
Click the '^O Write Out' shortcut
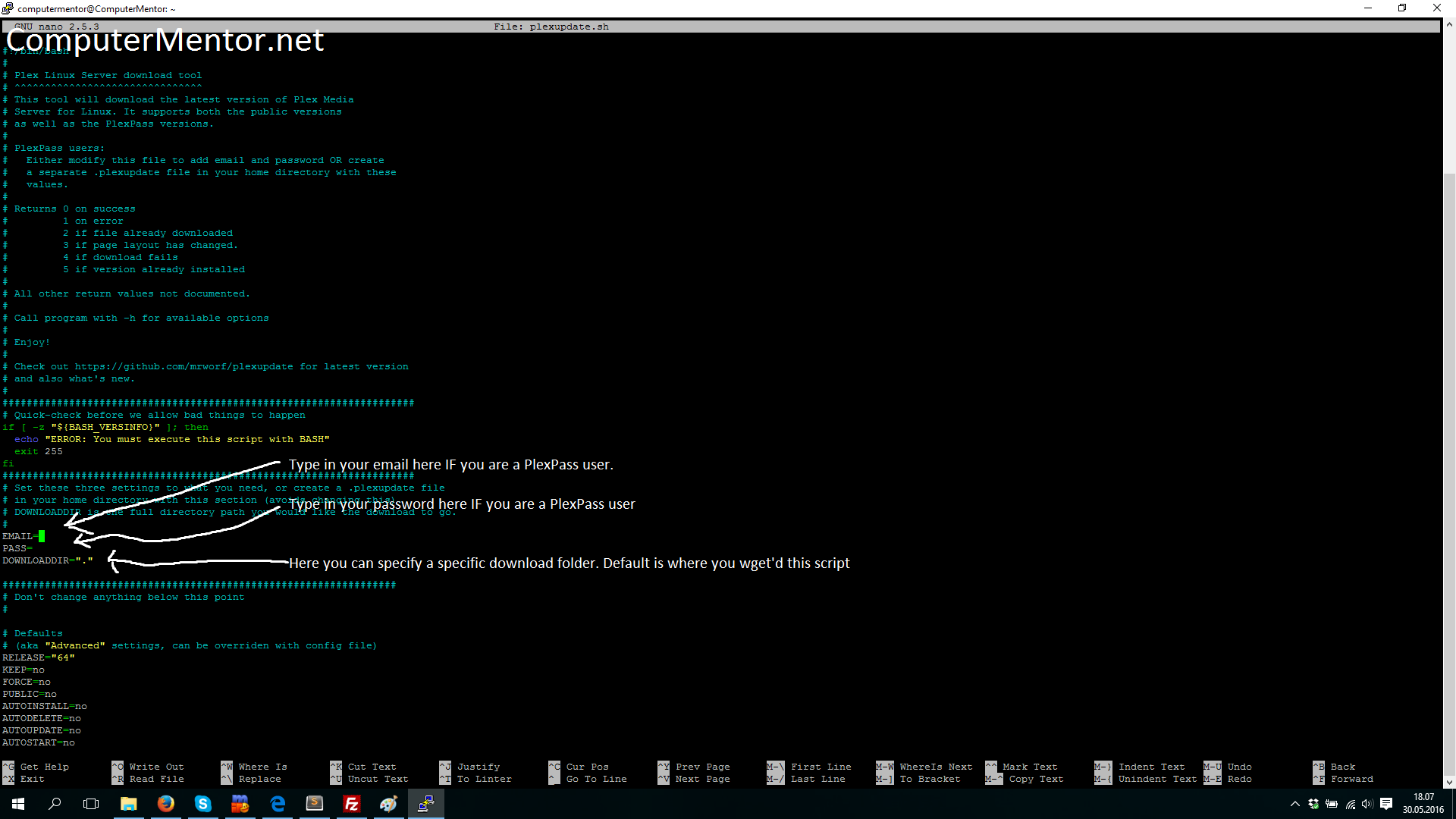click(x=148, y=767)
